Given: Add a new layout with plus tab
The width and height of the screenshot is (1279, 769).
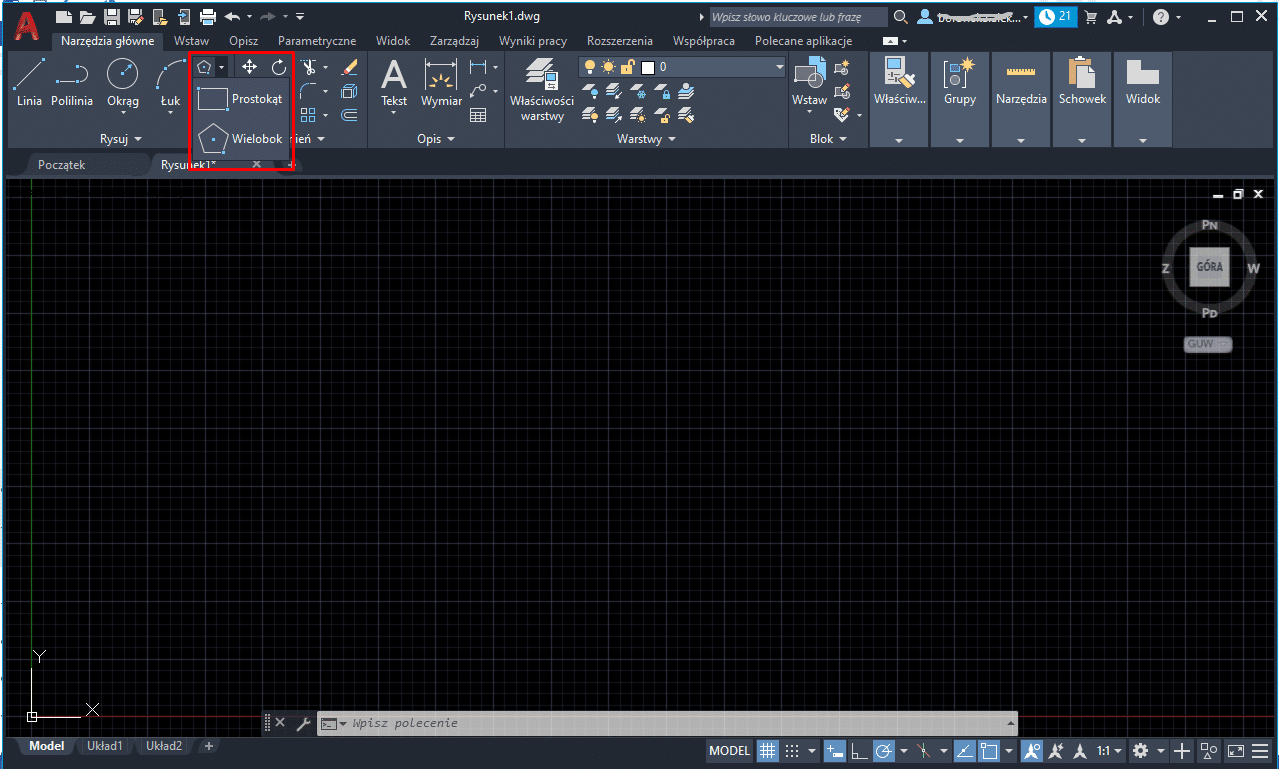Looking at the screenshot, I should coord(208,746).
